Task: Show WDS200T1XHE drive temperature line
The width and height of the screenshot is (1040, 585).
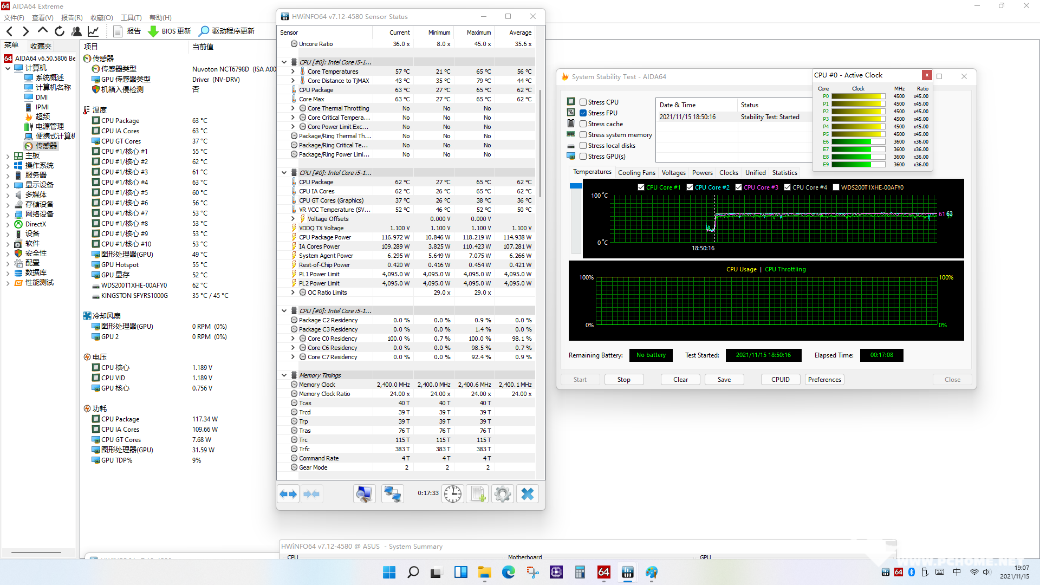Action: pos(836,188)
